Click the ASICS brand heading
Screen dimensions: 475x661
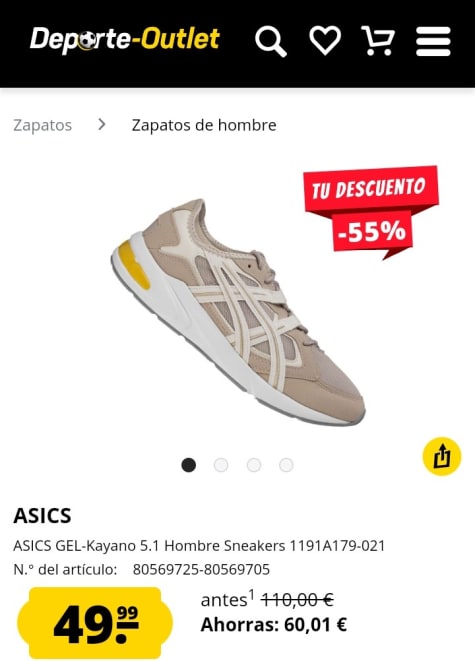coord(42,516)
